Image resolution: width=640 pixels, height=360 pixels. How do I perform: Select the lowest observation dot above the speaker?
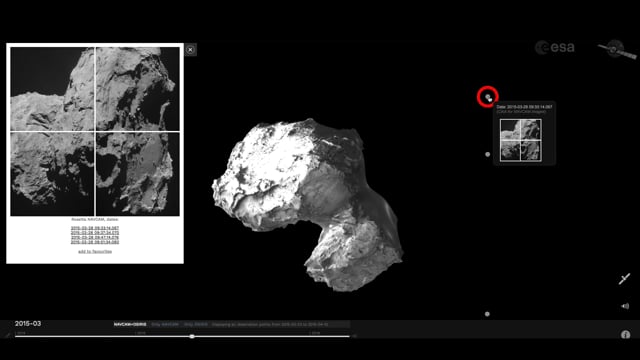487,314
